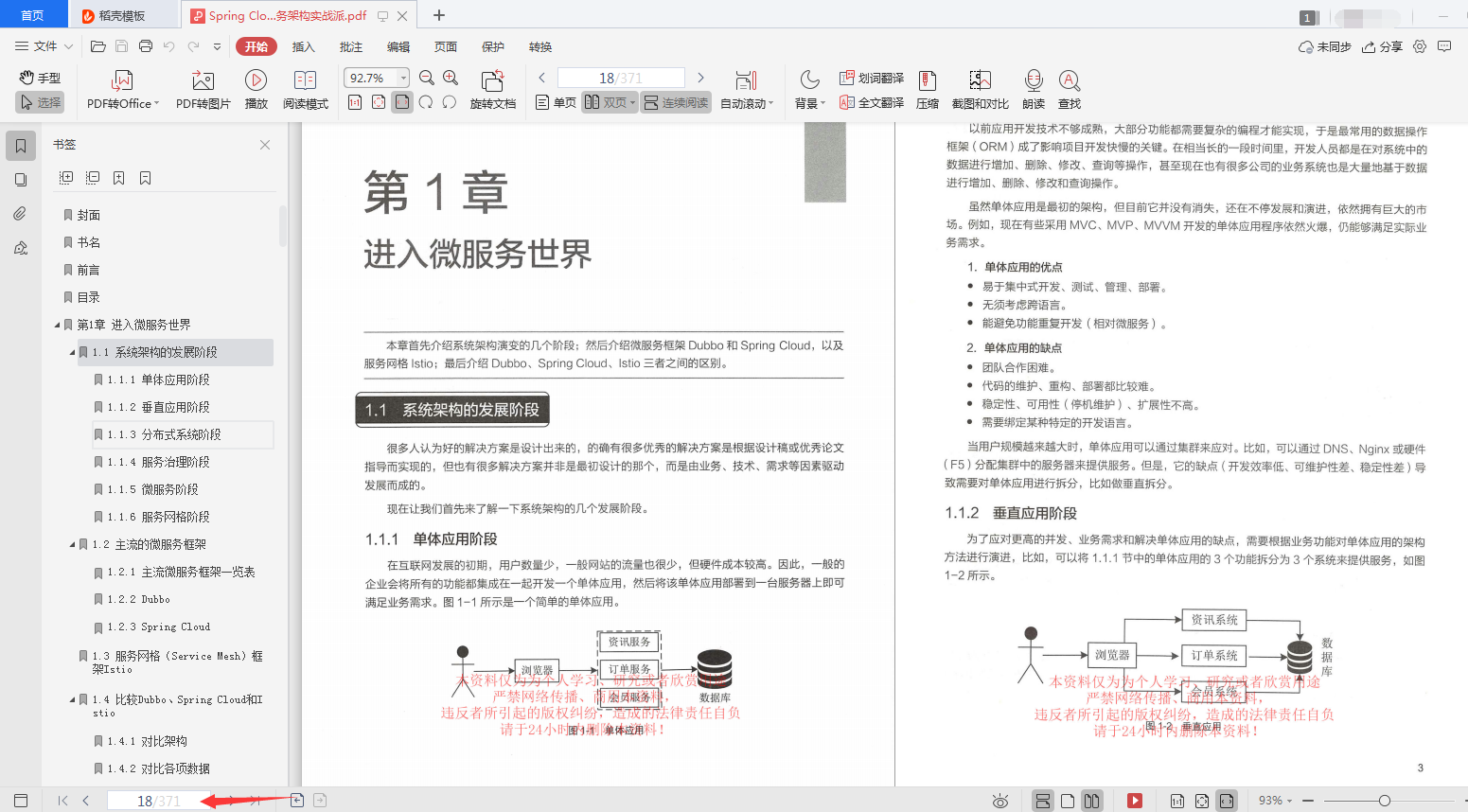Collapse 第1章 进入微服务世界 bookmark
Image resolution: width=1468 pixels, height=812 pixels.
pyautogui.click(x=58, y=325)
